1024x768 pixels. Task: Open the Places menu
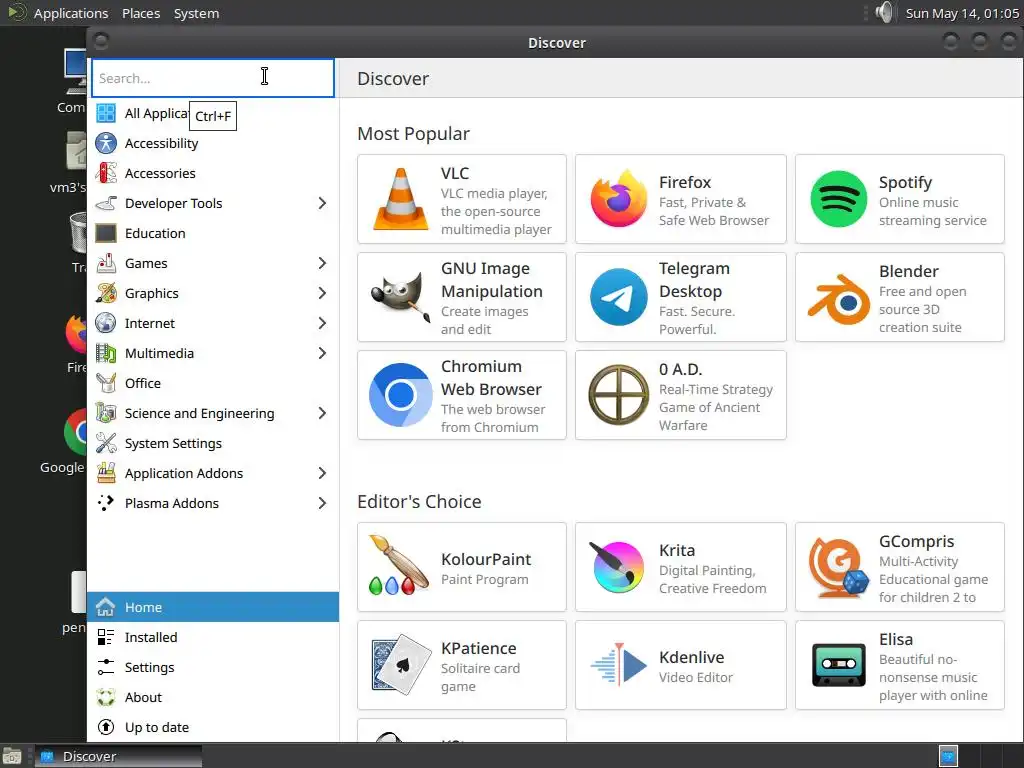coord(141,13)
